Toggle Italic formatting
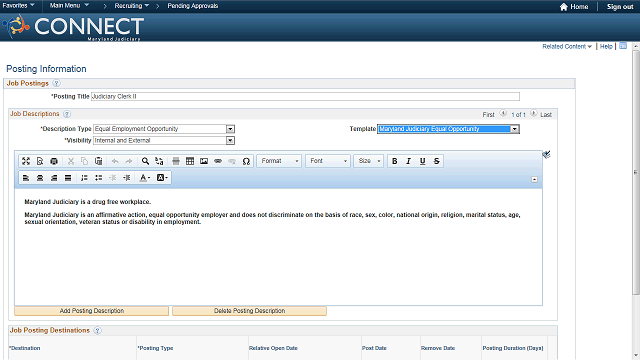The image size is (640, 360). [x=408, y=161]
